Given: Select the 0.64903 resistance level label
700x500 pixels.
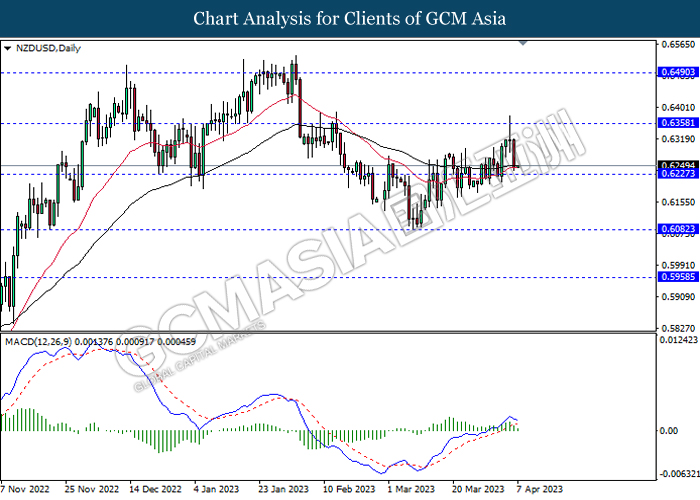Looking at the screenshot, I should 678,72.
